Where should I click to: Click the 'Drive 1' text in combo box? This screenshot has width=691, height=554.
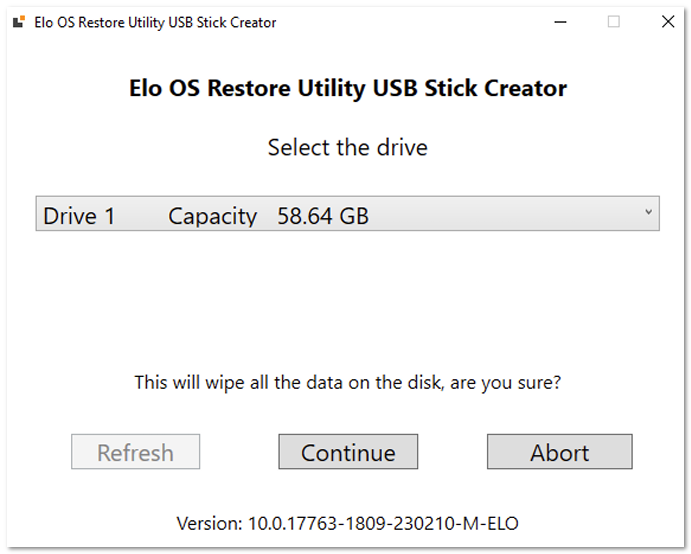tap(79, 216)
